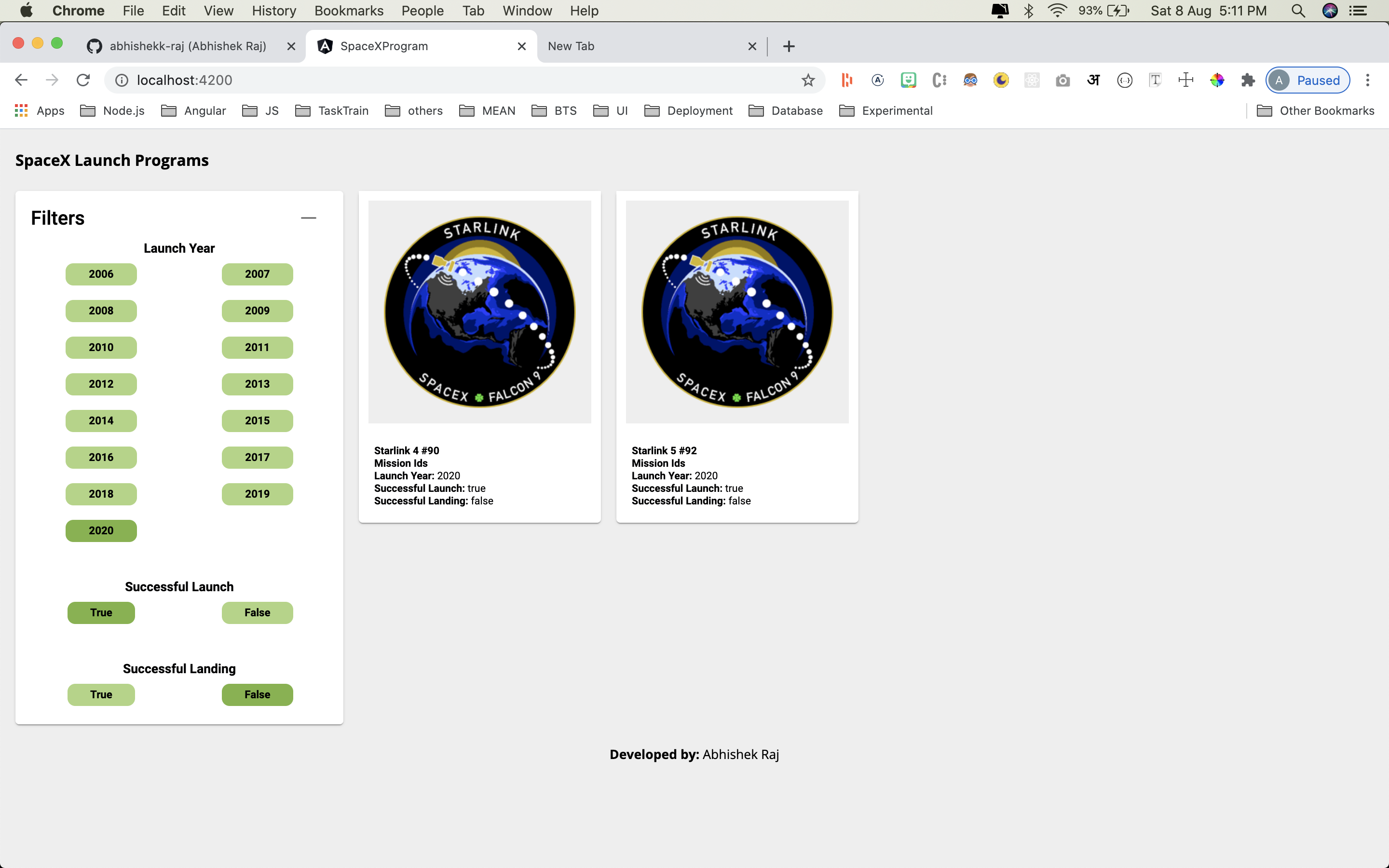Switch to the abhishekk-raj GitHub tab

[x=187, y=46]
